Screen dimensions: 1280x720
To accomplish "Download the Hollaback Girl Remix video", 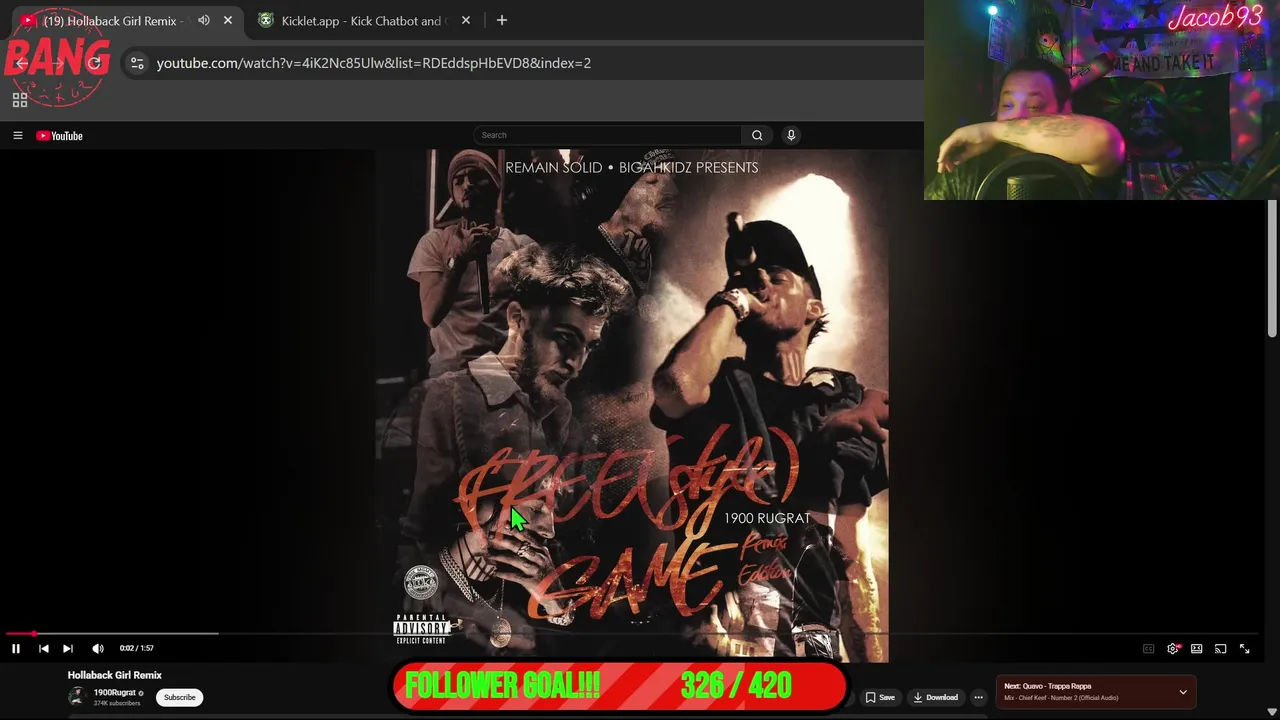I will [x=936, y=697].
